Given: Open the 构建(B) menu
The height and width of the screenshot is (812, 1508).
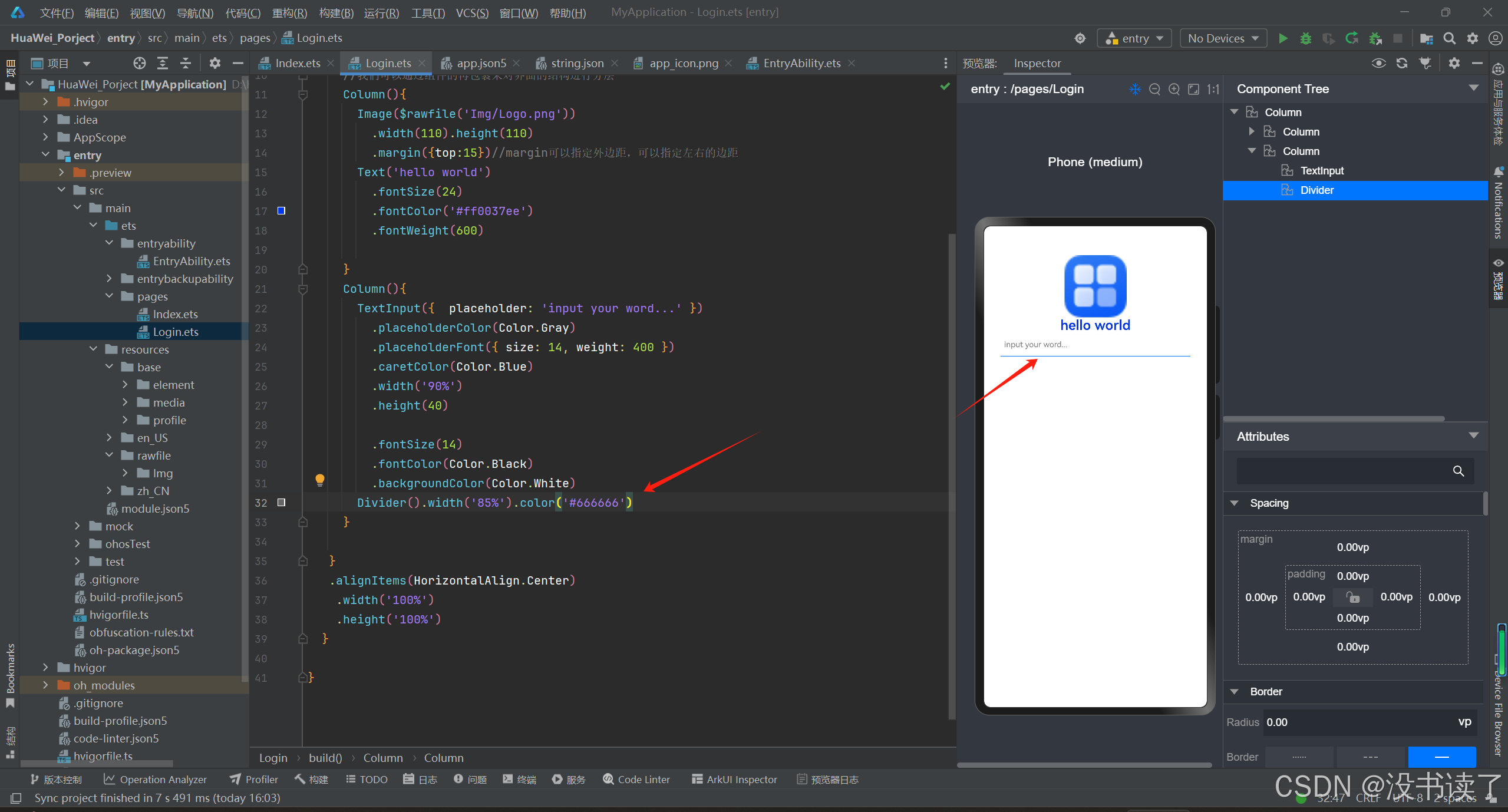Looking at the screenshot, I should click(x=336, y=12).
